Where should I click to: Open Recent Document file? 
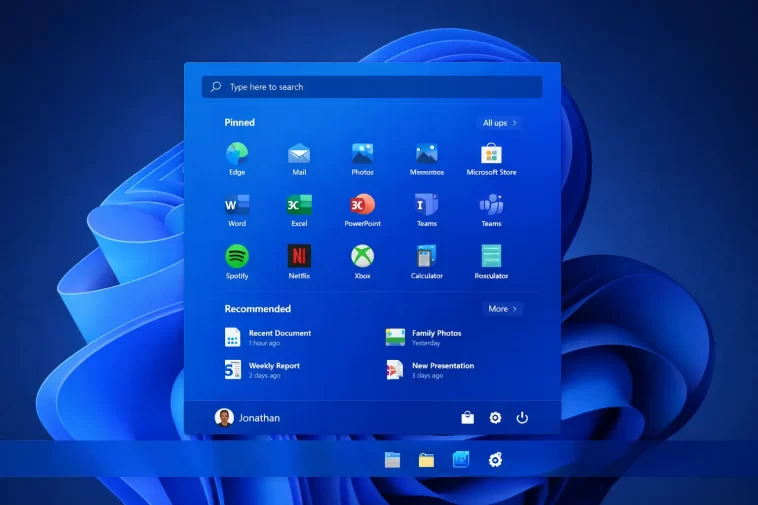pos(268,337)
